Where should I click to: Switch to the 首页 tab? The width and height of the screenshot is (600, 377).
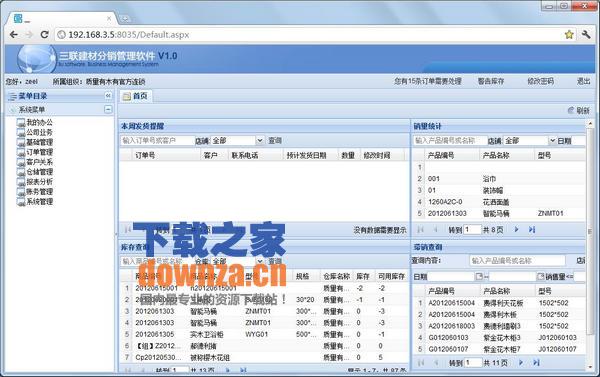[x=135, y=96]
